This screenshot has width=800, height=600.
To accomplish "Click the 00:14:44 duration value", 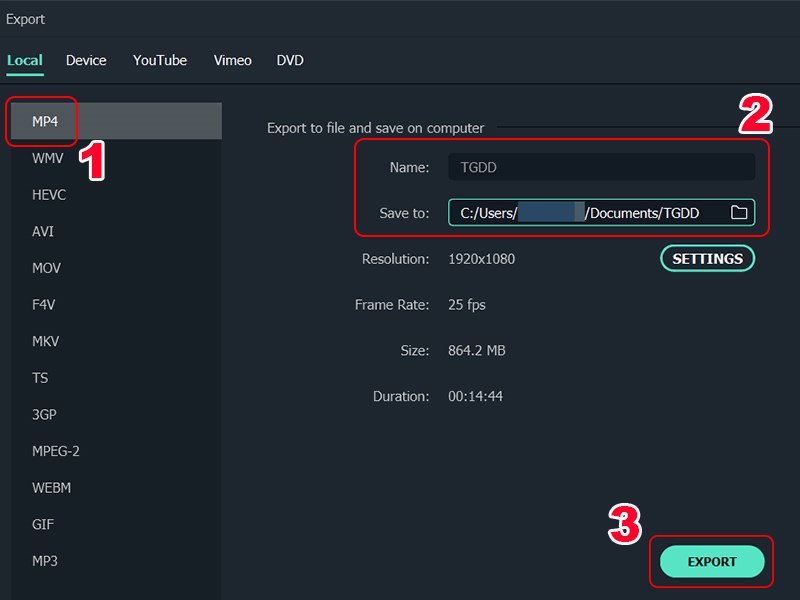I will 475,396.
